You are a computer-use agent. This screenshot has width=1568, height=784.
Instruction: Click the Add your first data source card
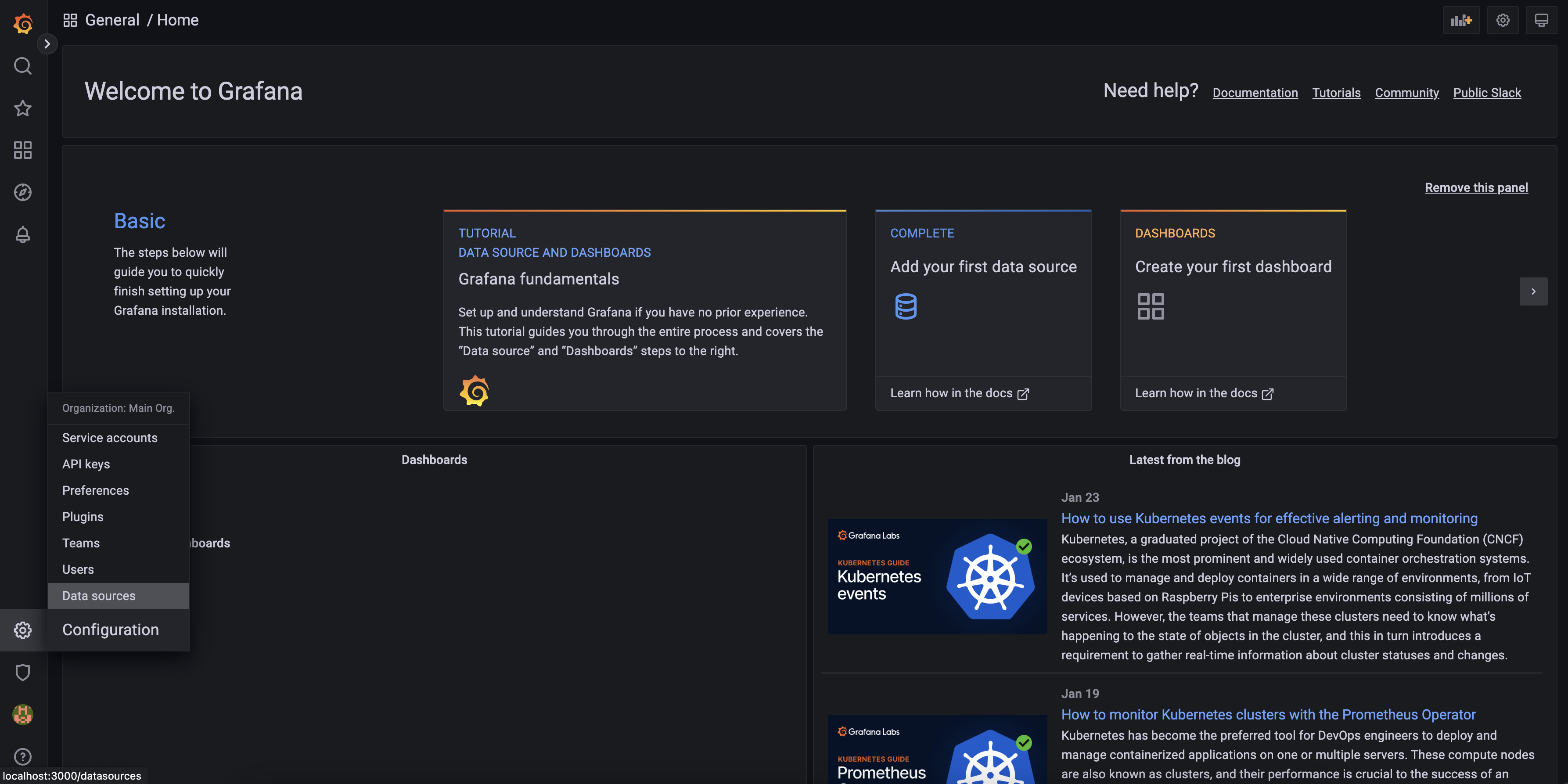click(983, 292)
